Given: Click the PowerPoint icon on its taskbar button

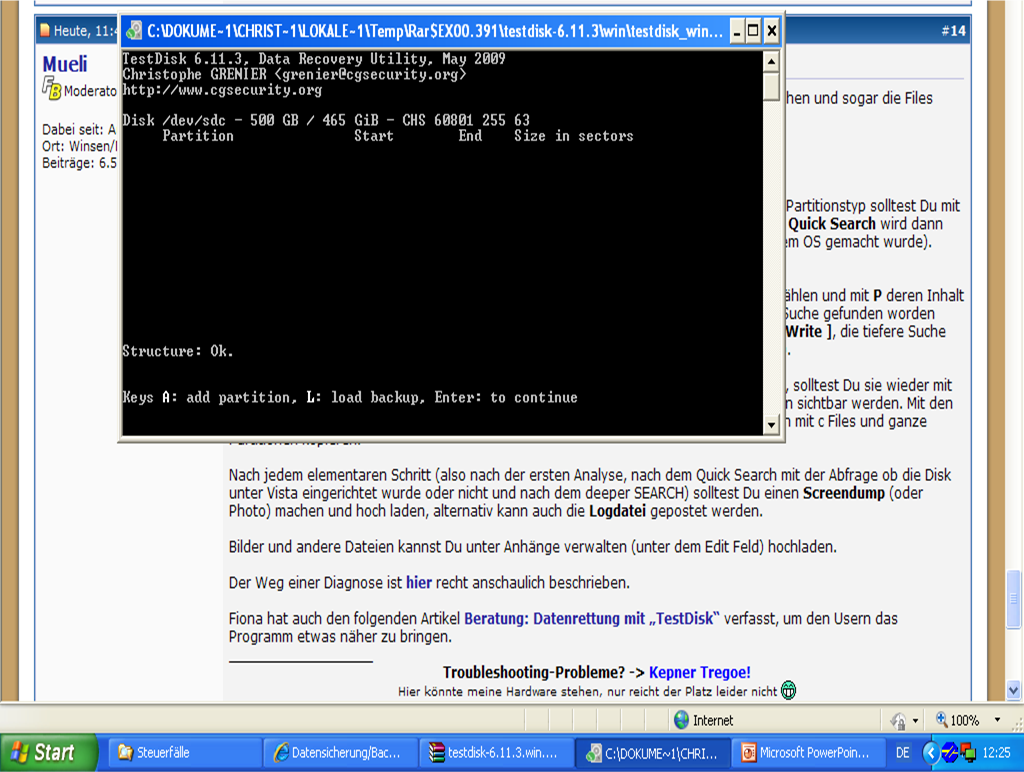Looking at the screenshot, I should pos(748,752).
